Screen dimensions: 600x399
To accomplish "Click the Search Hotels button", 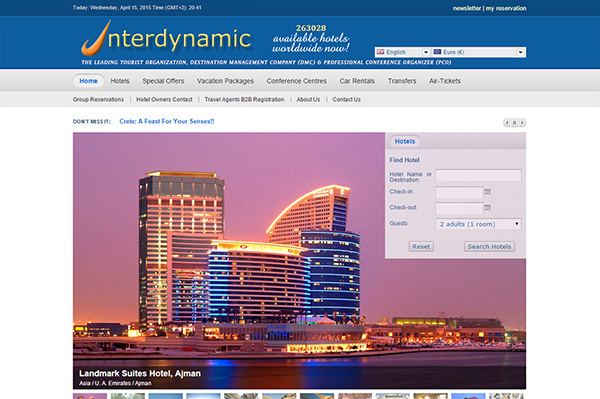I will coord(489,246).
